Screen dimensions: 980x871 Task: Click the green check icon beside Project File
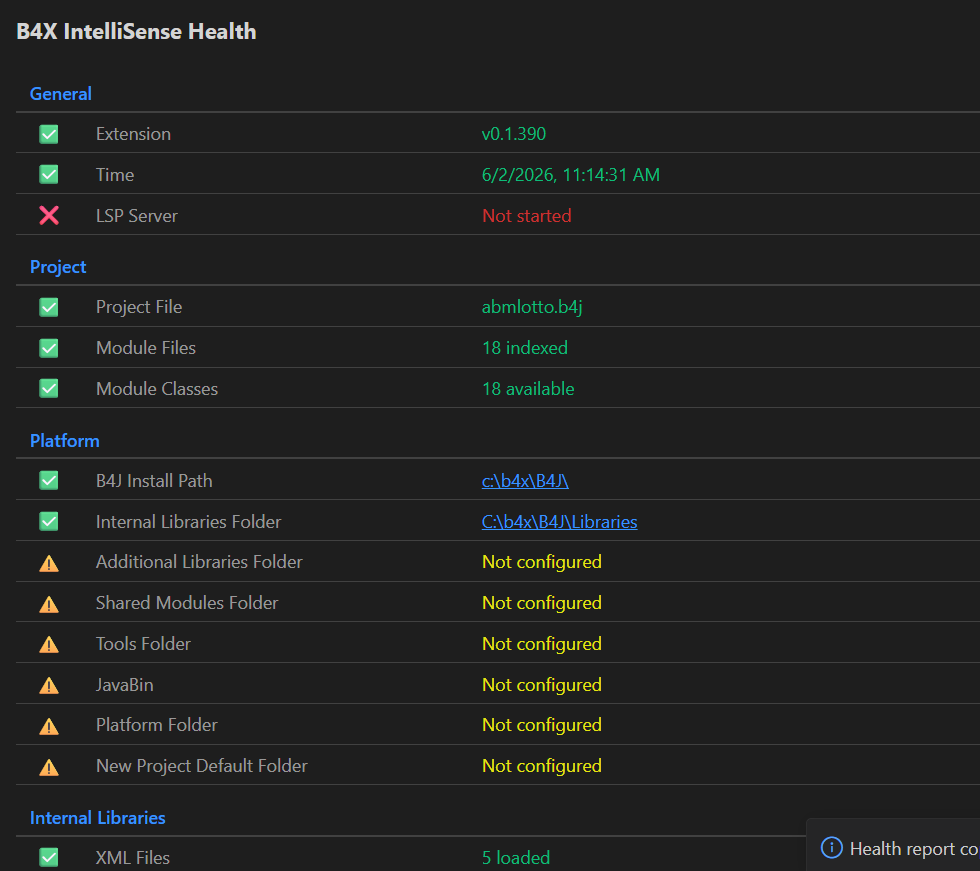point(49,307)
